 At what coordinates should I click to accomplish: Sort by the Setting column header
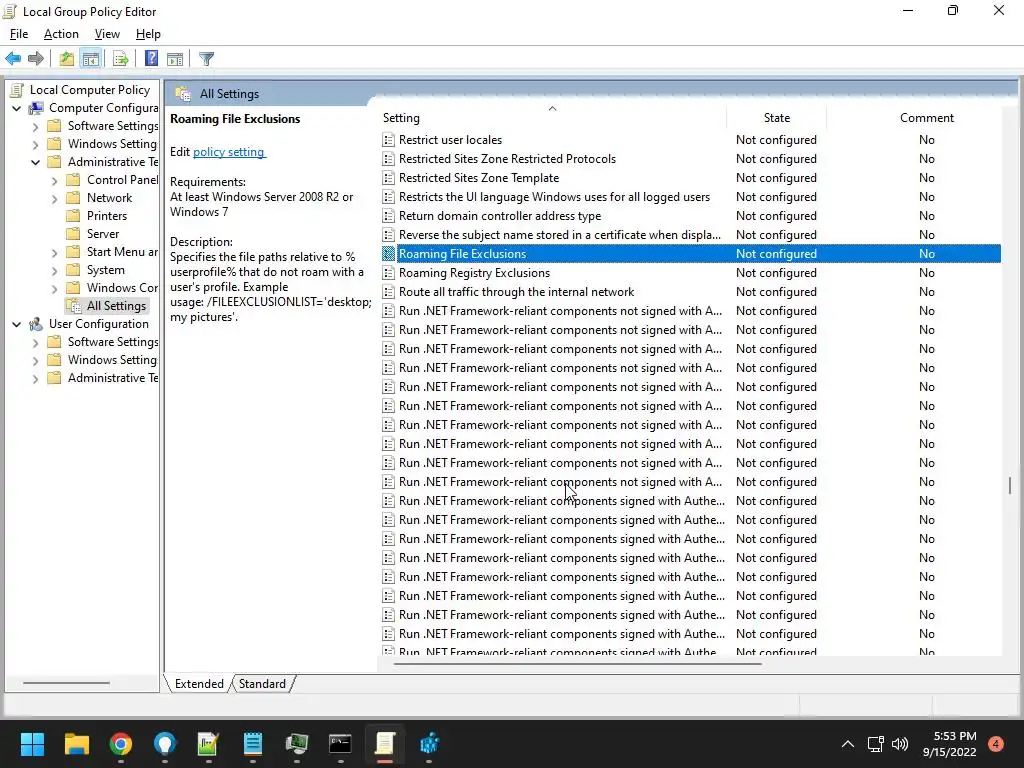point(552,118)
